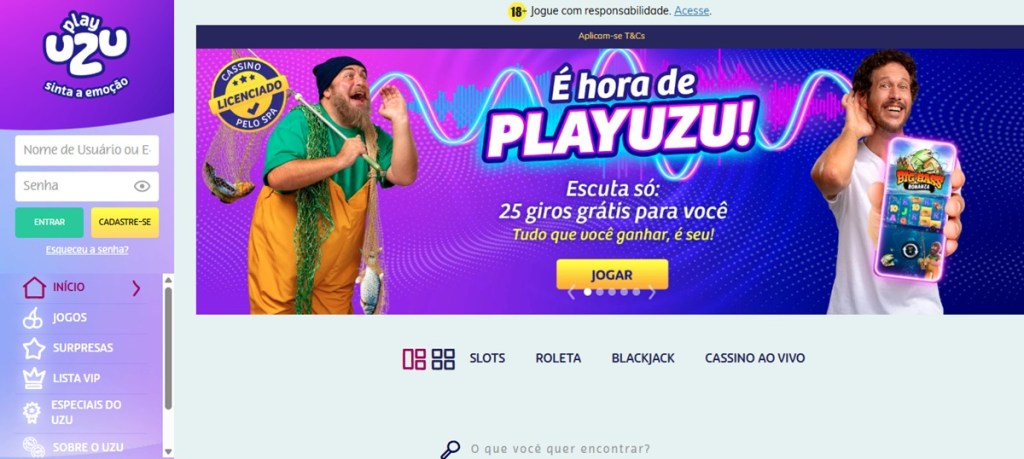1024x459 pixels.
Task: Click the Especiais do UZU badge icon
Action: tap(32, 412)
